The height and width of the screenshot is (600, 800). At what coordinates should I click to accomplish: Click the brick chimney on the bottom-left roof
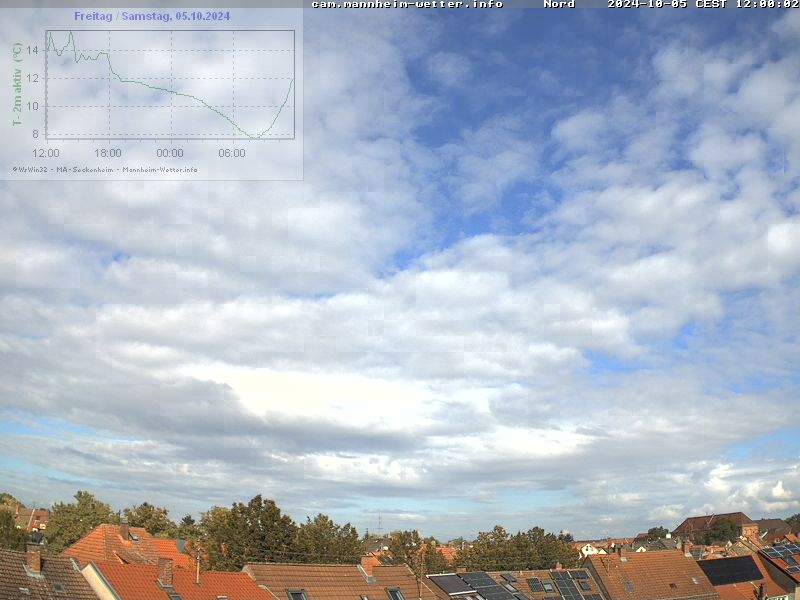click(34, 558)
